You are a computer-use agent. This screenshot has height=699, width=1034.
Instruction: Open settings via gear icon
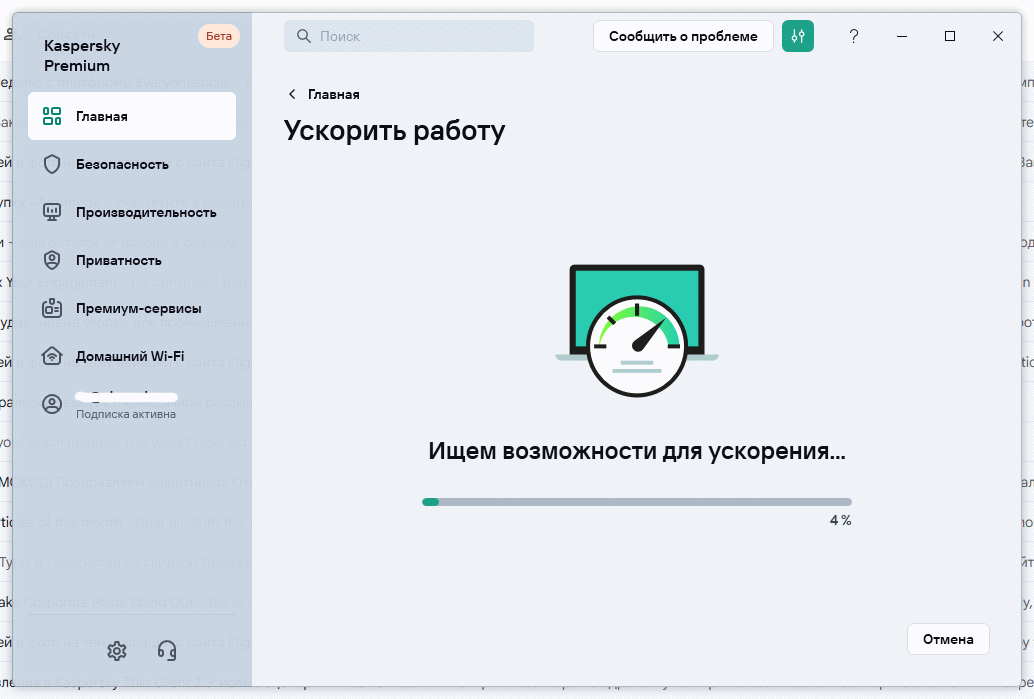[117, 651]
